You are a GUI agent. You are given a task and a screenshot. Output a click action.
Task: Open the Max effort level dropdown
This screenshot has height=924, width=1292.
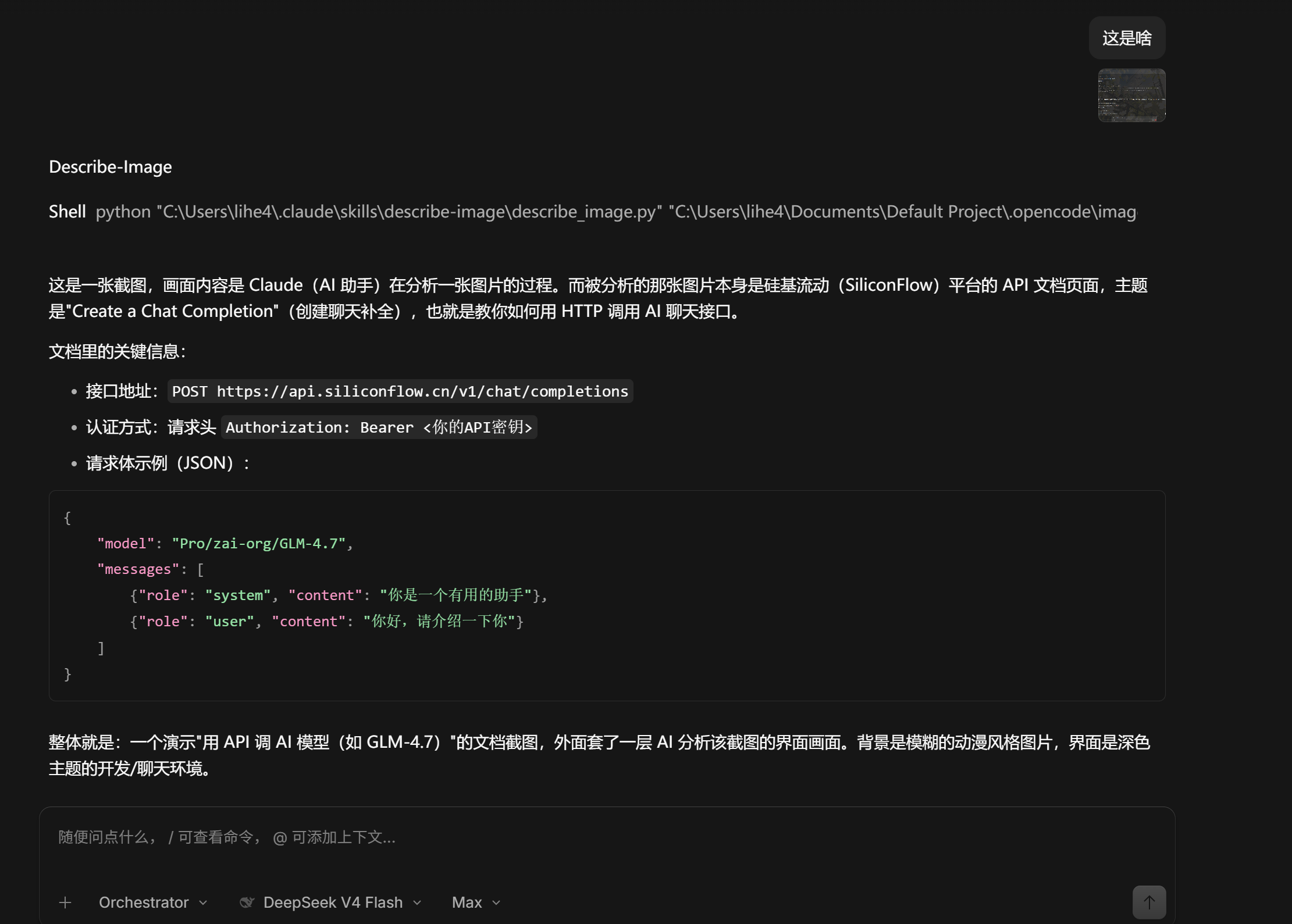[x=476, y=902]
